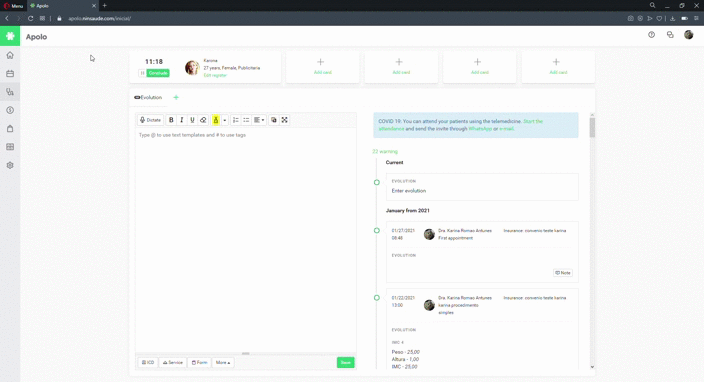704x382 pixels.
Task: Pause the attendance timer
Action: [142, 73]
